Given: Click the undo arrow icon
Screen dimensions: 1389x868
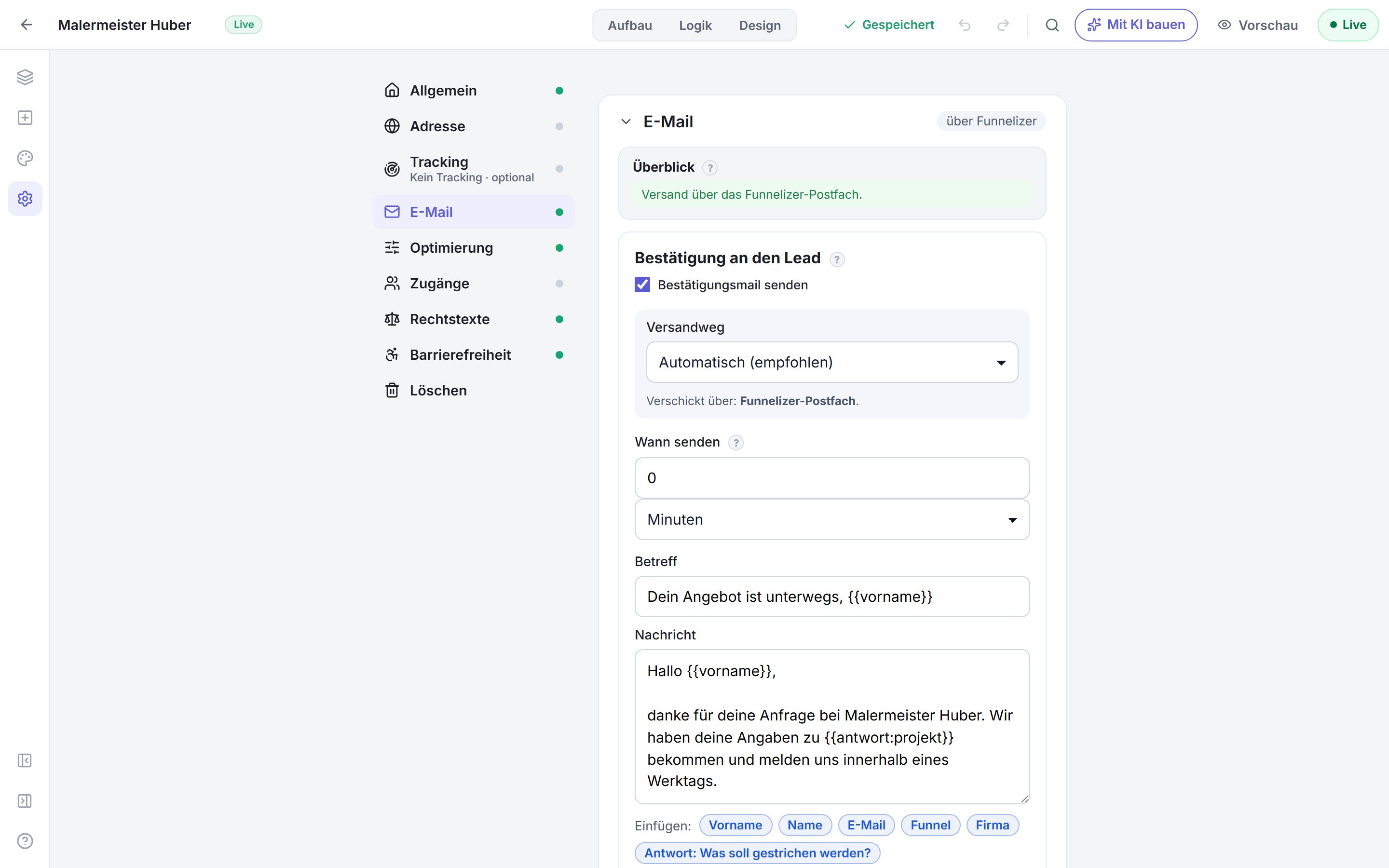Looking at the screenshot, I should click(x=965, y=25).
